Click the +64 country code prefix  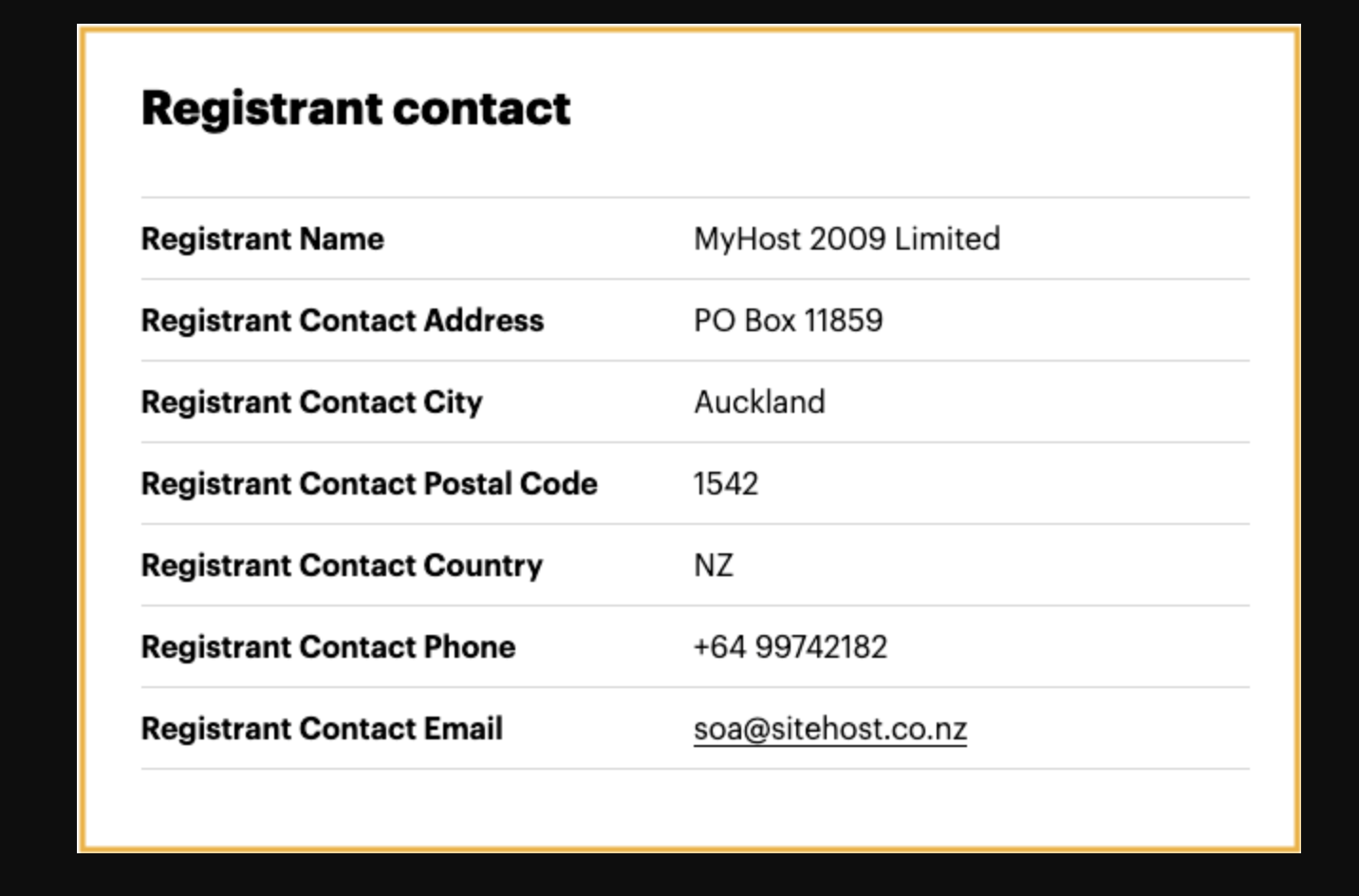(x=720, y=647)
